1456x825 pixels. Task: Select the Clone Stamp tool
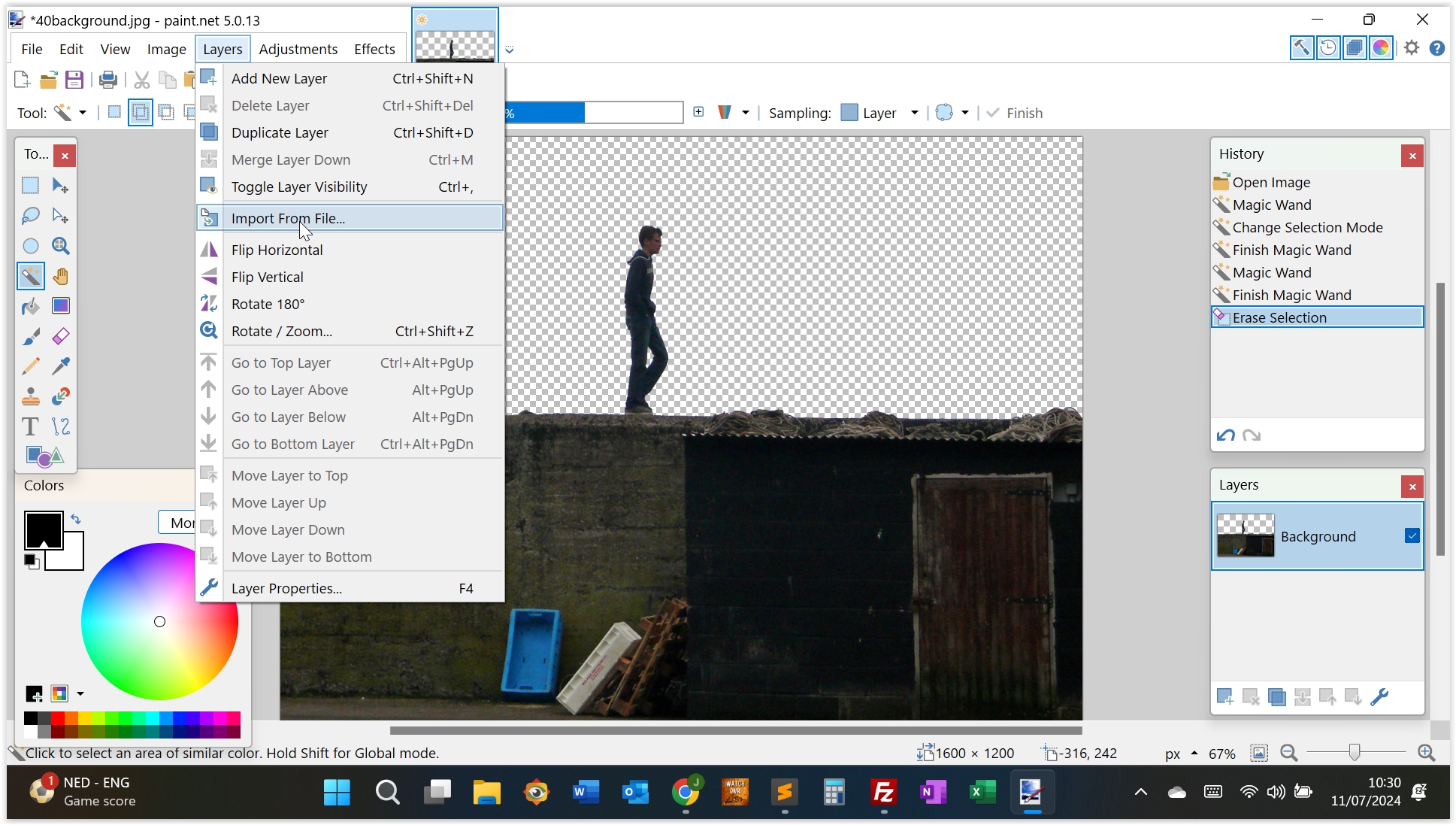(31, 396)
